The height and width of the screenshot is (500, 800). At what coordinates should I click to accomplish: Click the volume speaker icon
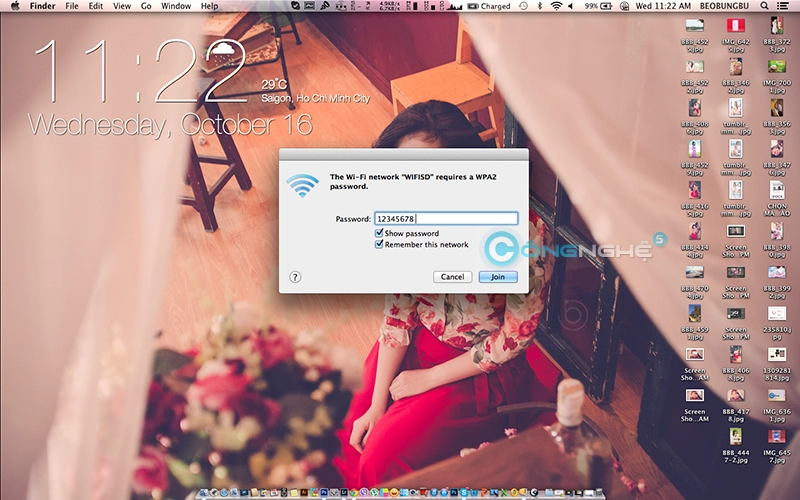tap(570, 6)
